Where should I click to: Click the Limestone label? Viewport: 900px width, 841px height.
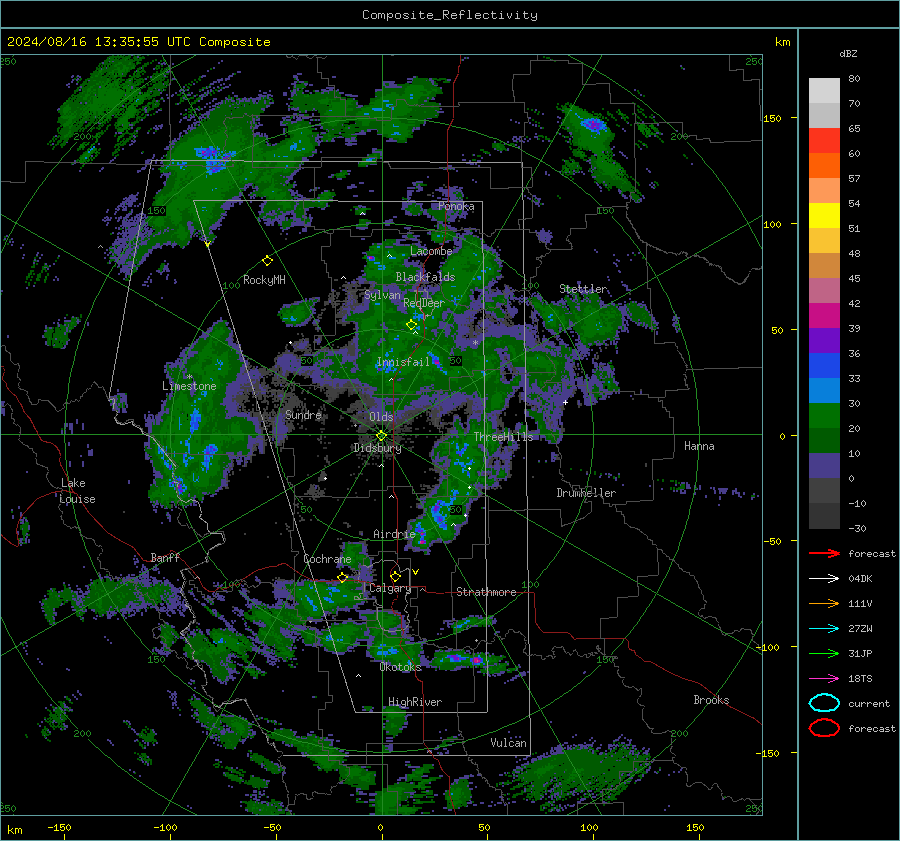[189, 386]
